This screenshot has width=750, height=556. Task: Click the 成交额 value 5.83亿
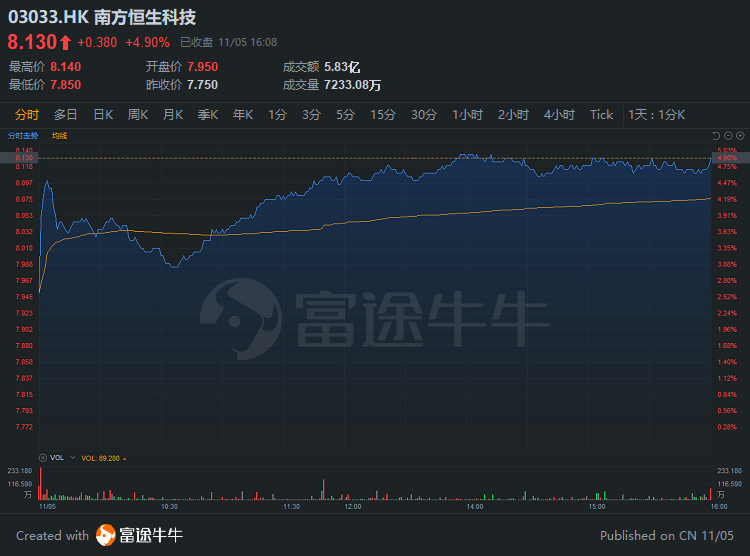coord(342,67)
